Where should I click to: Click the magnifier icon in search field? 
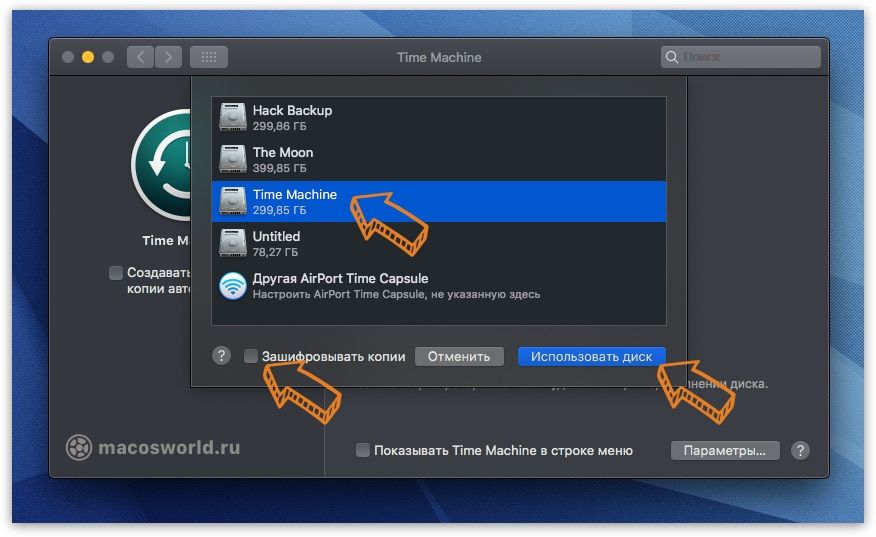[672, 57]
